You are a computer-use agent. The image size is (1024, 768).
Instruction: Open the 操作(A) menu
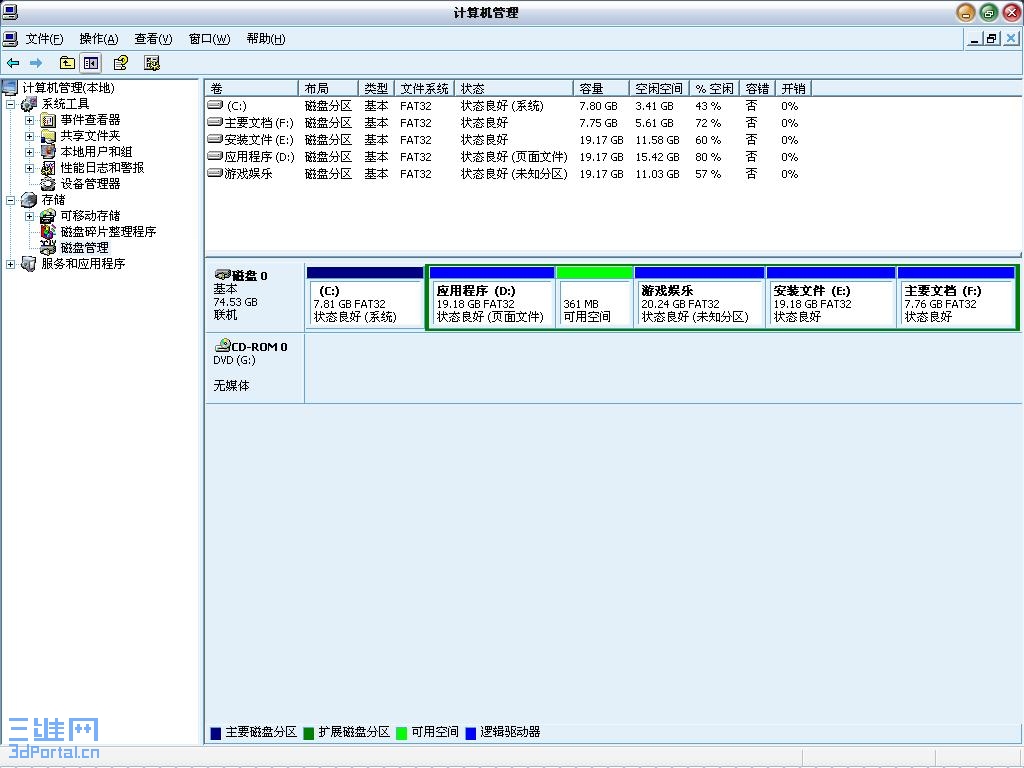[99, 39]
